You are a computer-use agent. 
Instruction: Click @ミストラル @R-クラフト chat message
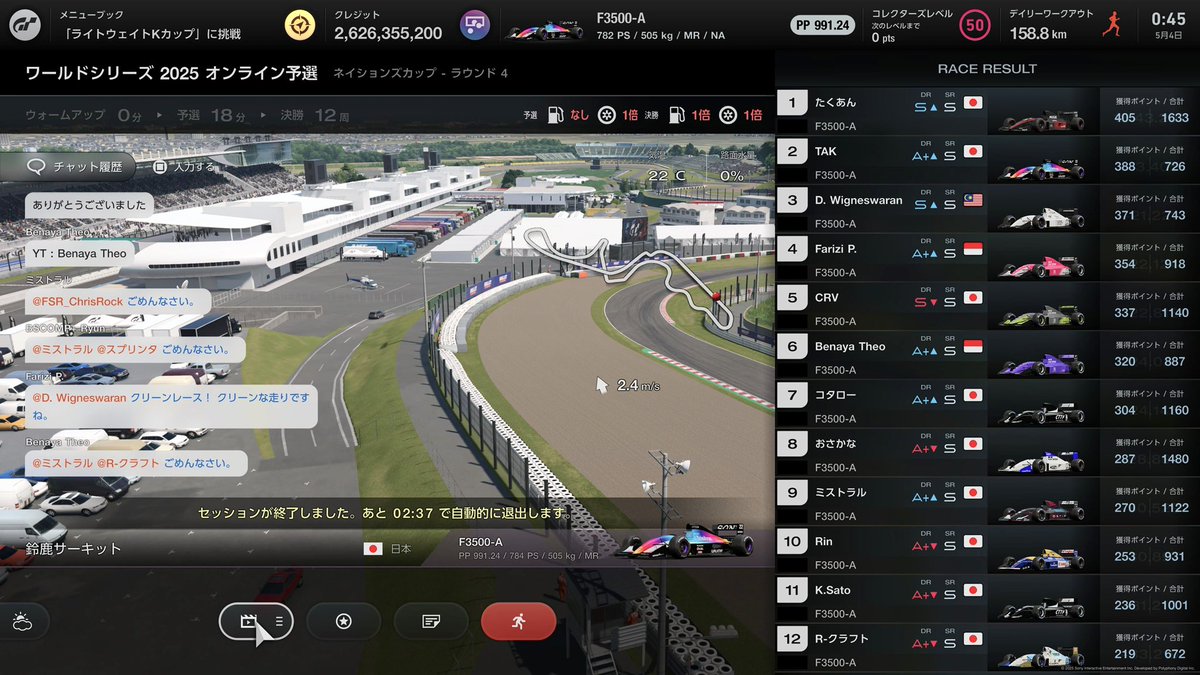pos(135,463)
